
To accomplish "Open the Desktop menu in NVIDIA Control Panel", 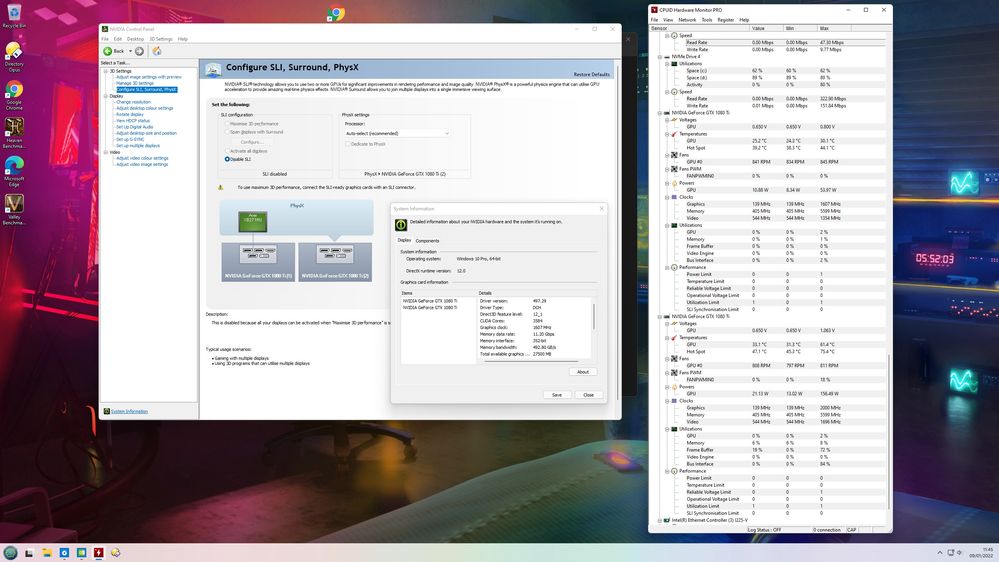I will pyautogui.click(x=135, y=39).
